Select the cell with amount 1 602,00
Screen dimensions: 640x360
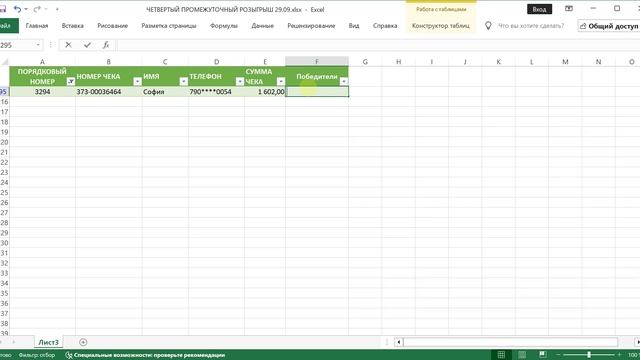(265, 92)
